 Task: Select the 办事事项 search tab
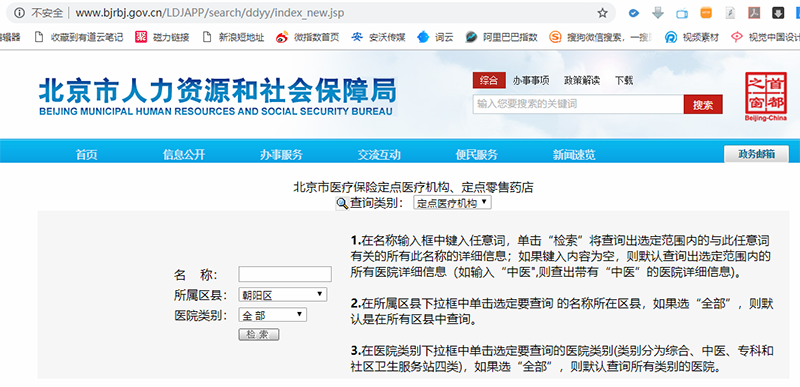[531, 80]
